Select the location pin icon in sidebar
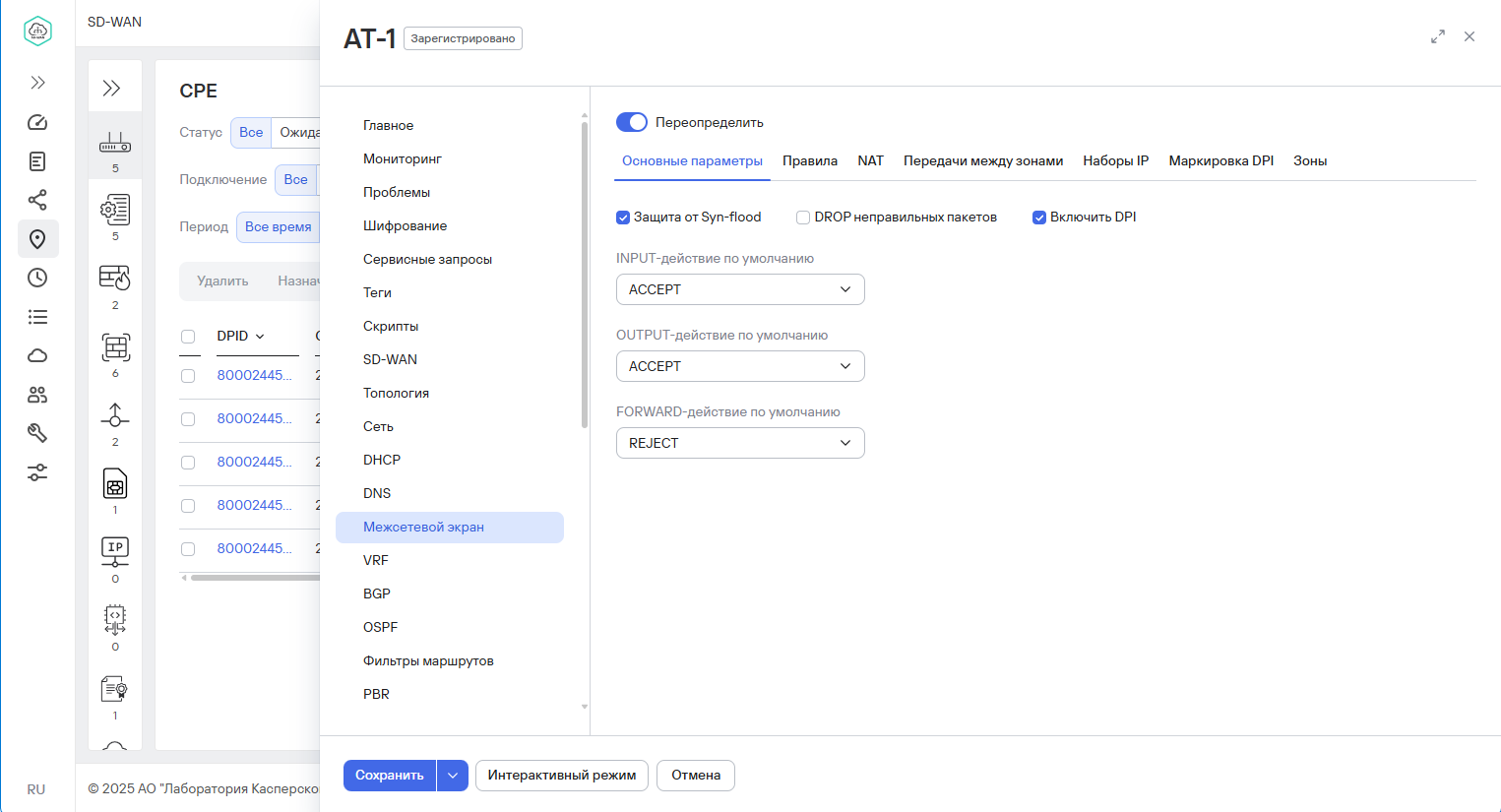Image resolution: width=1501 pixels, height=812 pixels. pos(37,239)
